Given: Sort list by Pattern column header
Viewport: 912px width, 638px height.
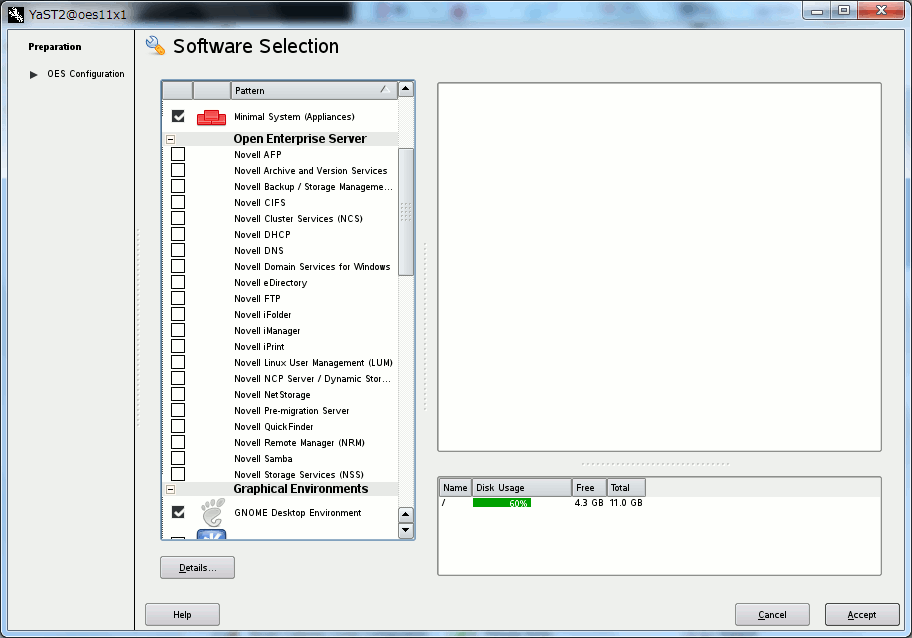Looking at the screenshot, I should (314, 90).
